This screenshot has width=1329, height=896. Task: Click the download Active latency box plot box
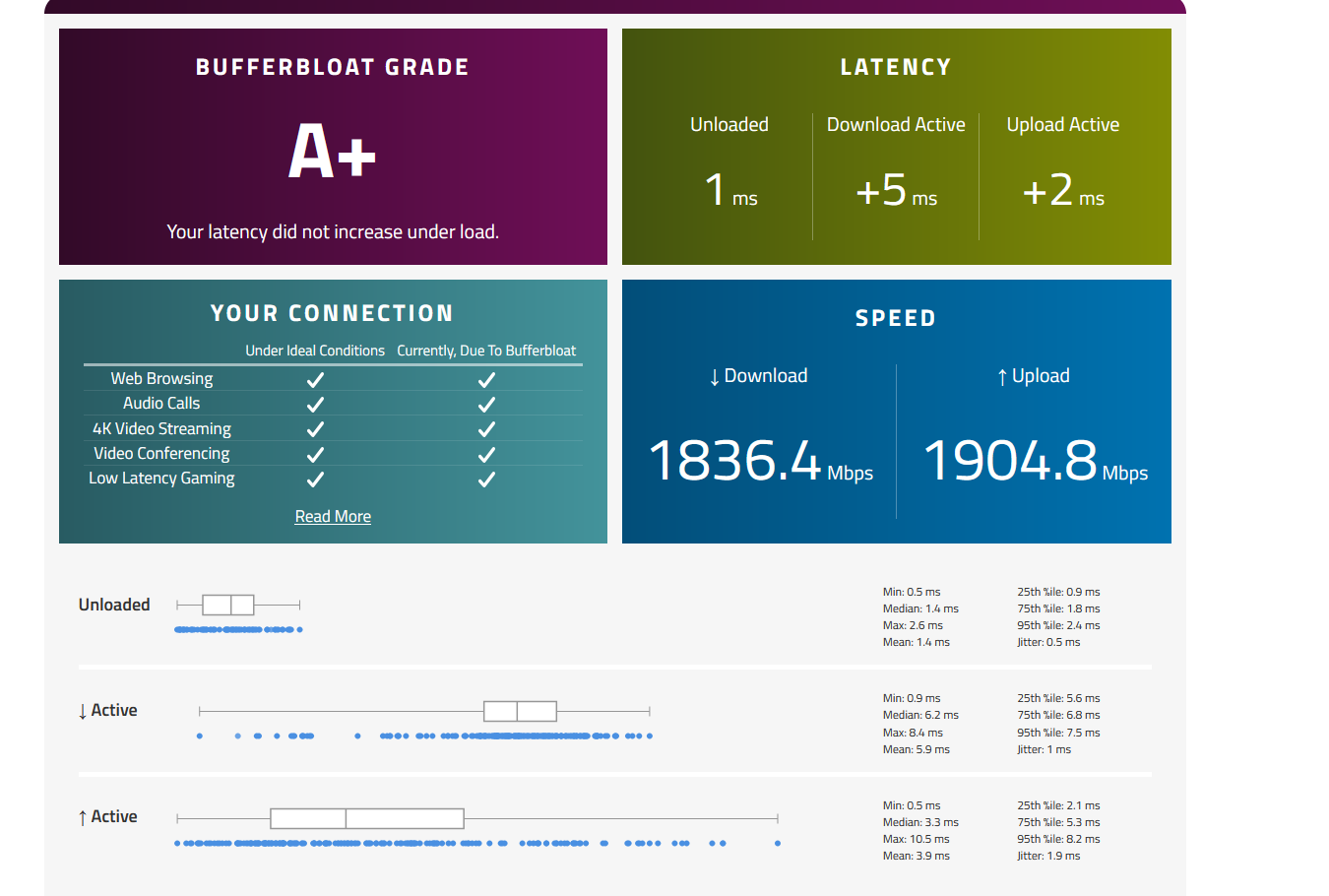[x=520, y=711]
